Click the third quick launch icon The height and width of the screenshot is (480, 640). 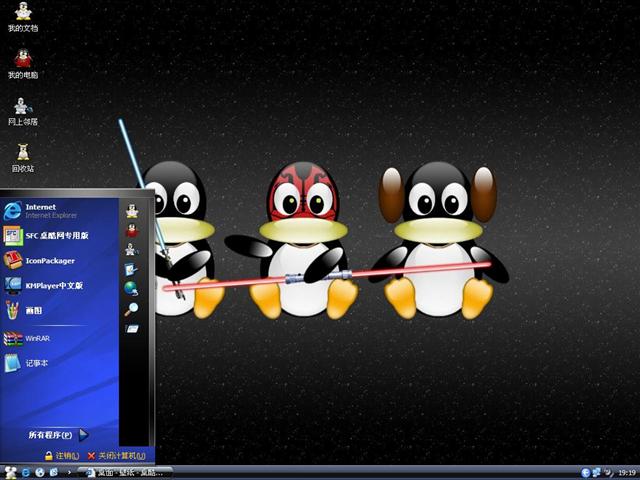(x=53, y=473)
